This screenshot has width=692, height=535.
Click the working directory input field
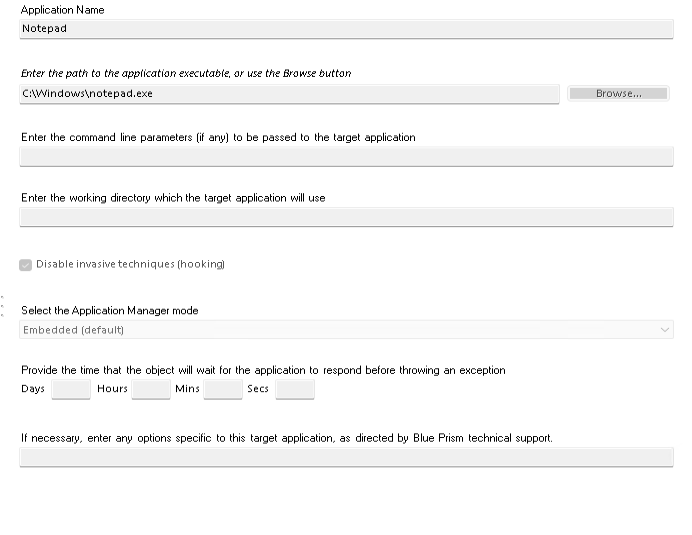[x=346, y=217]
